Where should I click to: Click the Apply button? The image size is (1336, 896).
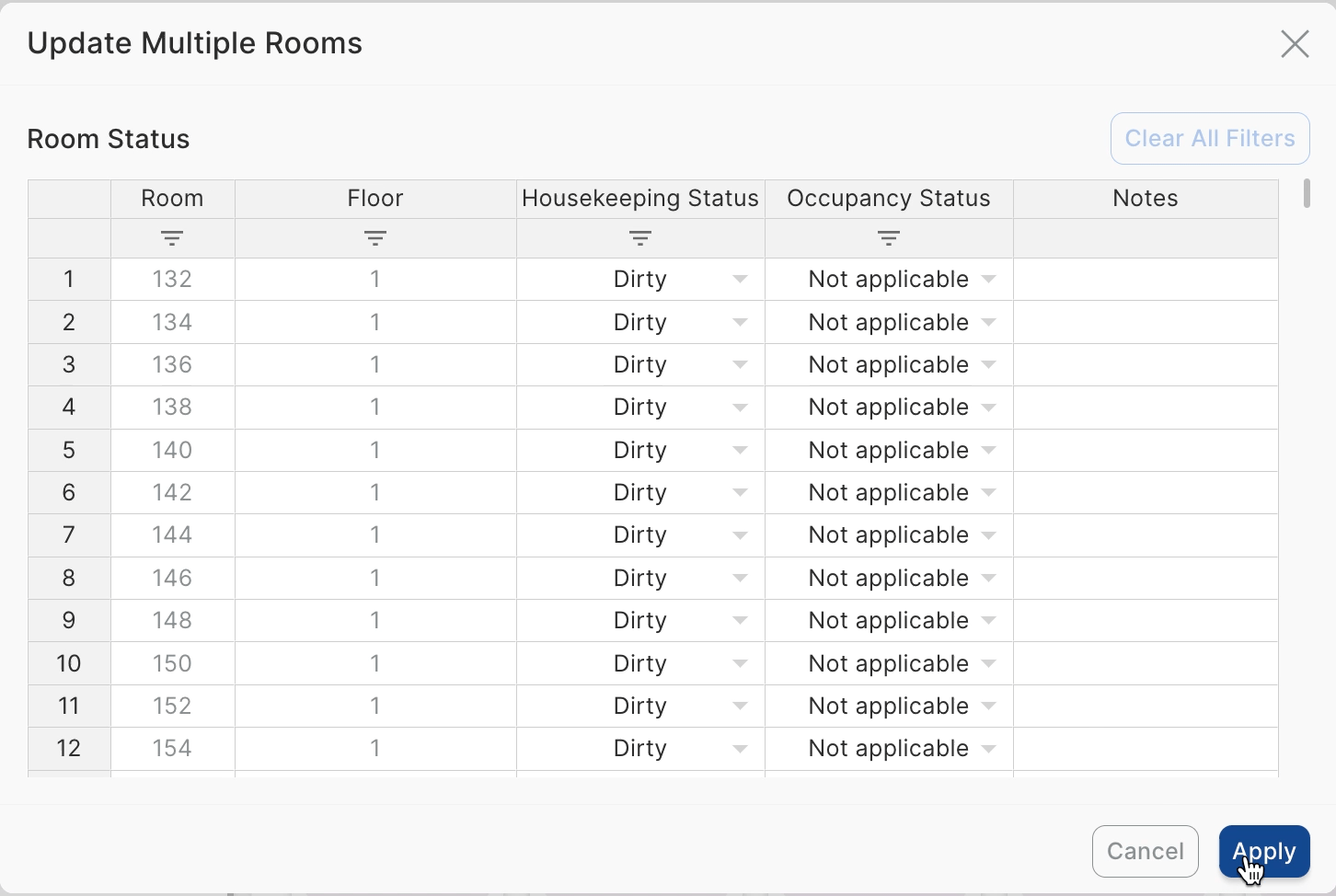click(1264, 851)
